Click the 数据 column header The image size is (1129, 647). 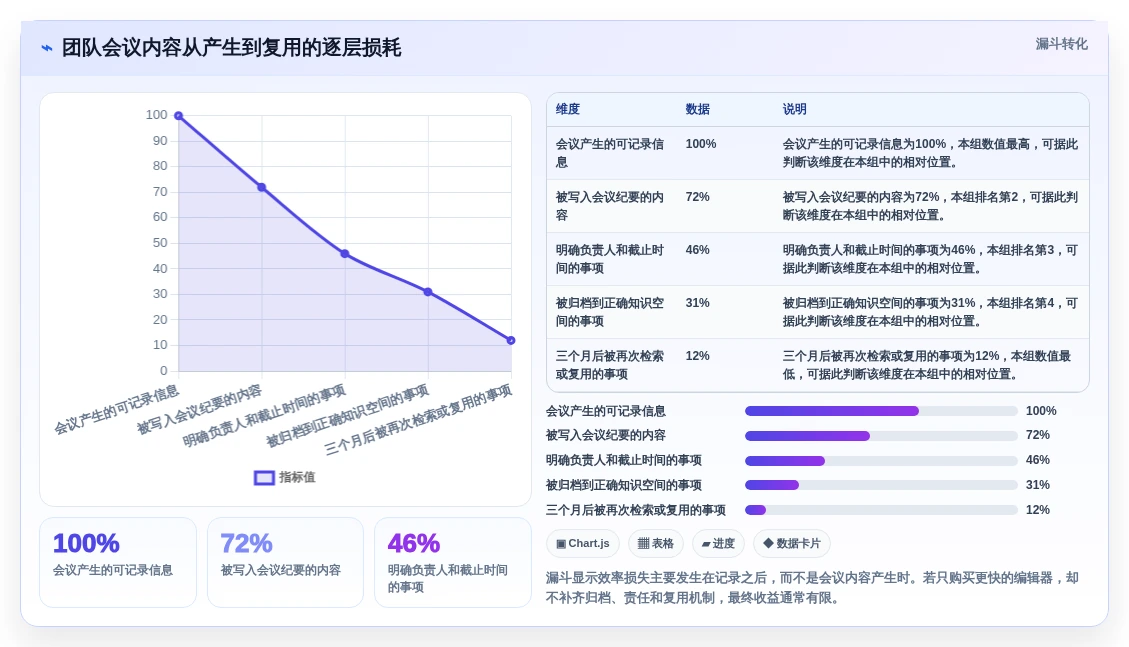[x=697, y=109]
